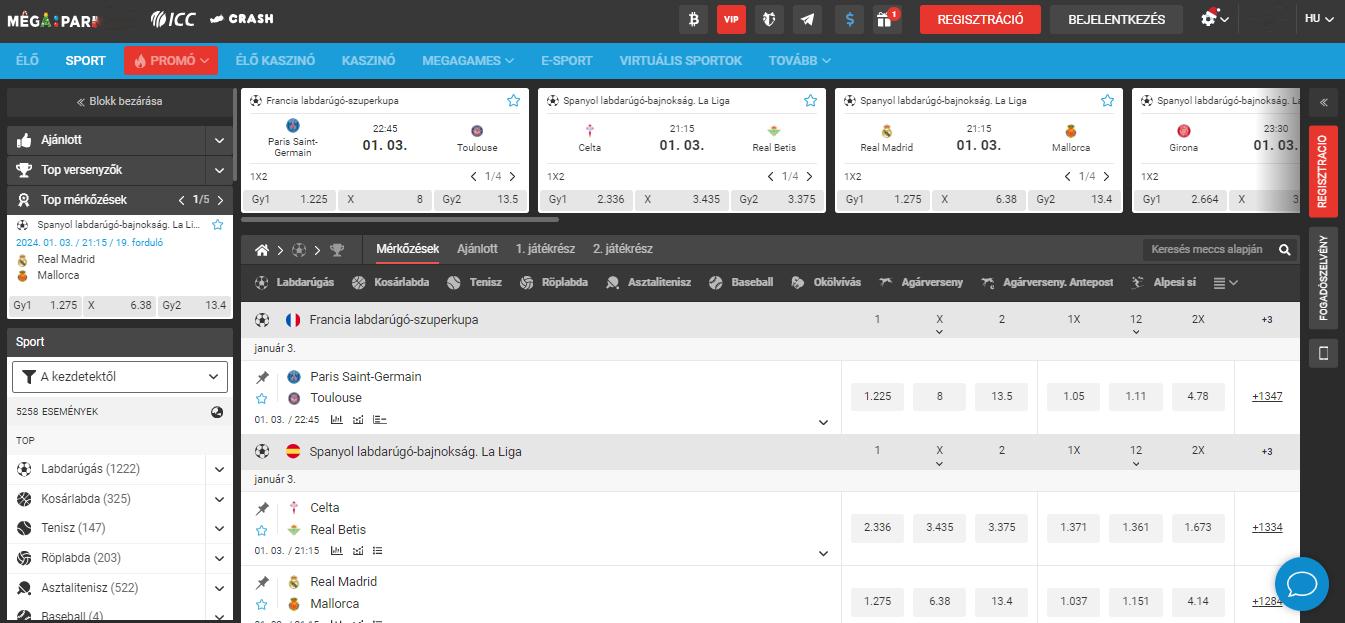Filter by Tenisz in sports bar
Image resolution: width=1345 pixels, height=623 pixels.
pyautogui.click(x=475, y=283)
